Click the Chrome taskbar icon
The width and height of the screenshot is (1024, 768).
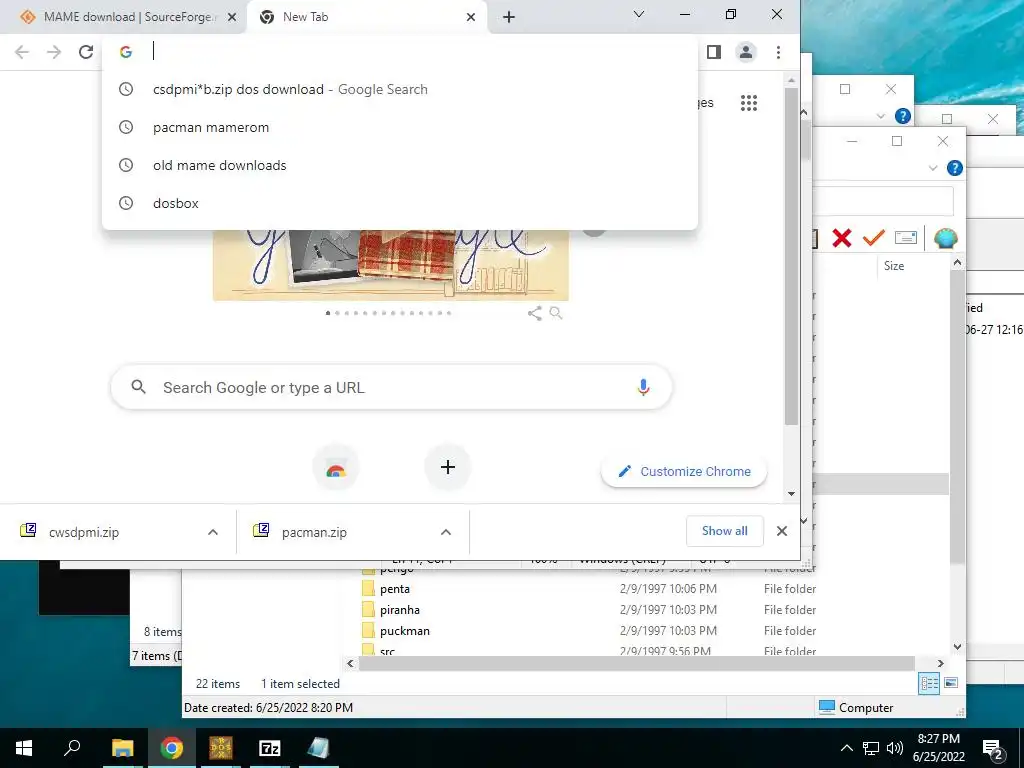click(x=171, y=748)
